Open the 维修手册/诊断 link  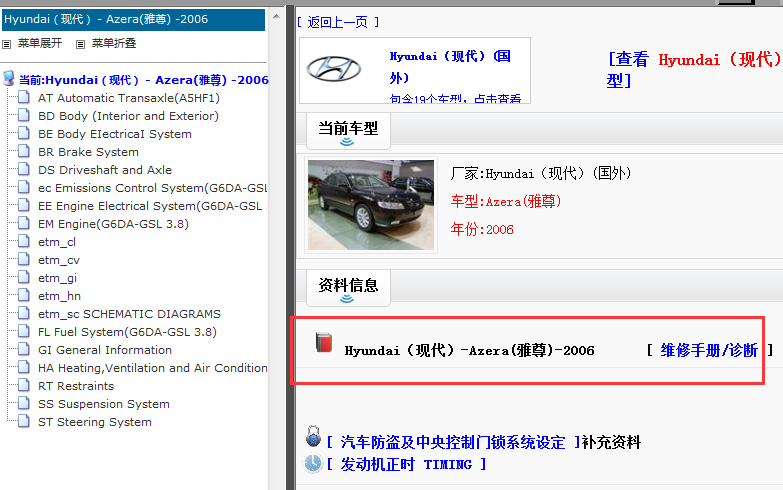[709, 350]
